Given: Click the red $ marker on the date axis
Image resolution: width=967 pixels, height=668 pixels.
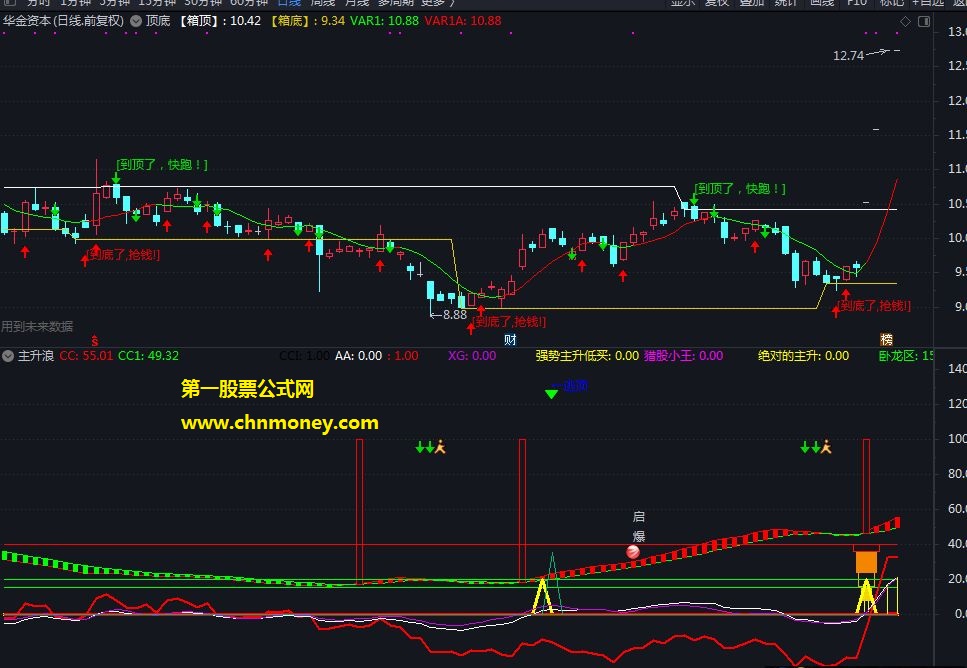Looking at the screenshot, I should pyautogui.click(x=94, y=340).
